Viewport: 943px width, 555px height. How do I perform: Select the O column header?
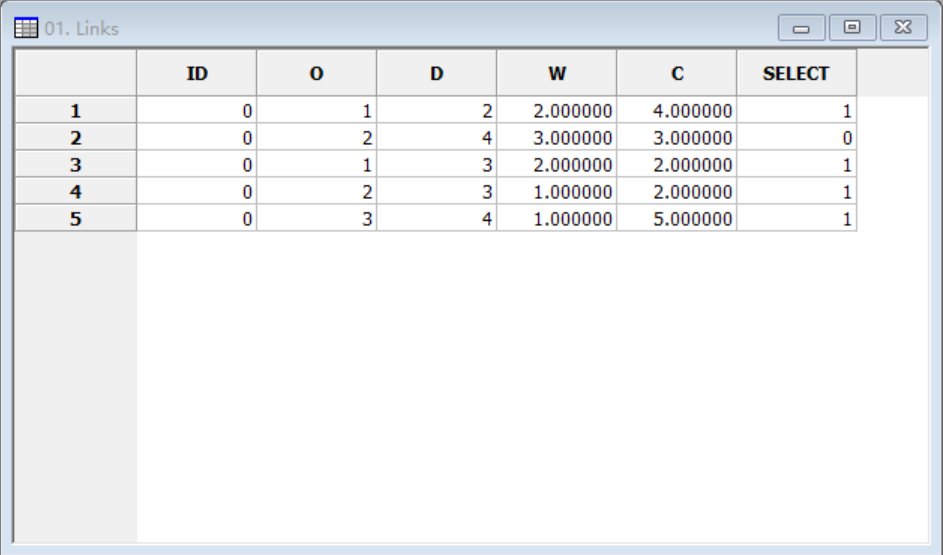pos(316,73)
